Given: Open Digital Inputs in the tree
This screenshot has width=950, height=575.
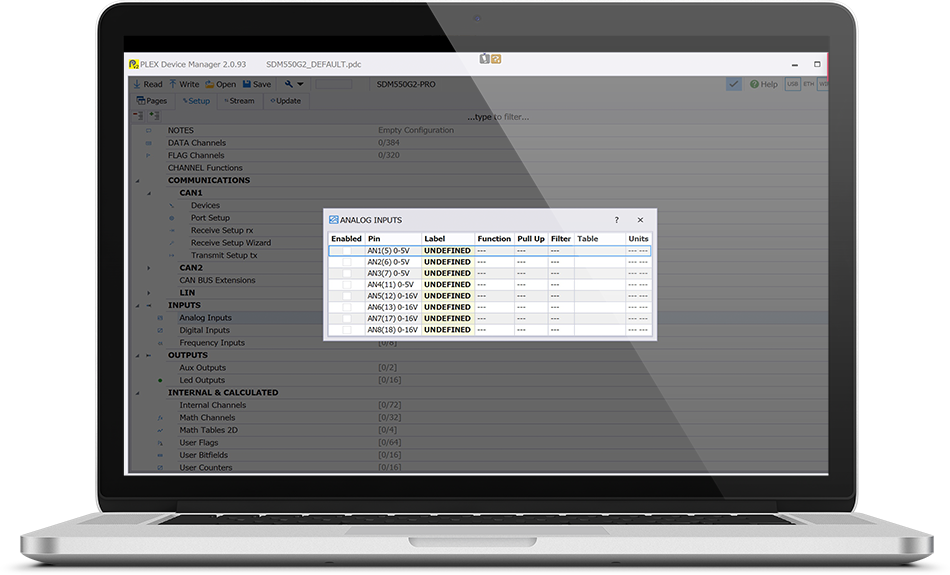Looking at the screenshot, I should tap(204, 330).
